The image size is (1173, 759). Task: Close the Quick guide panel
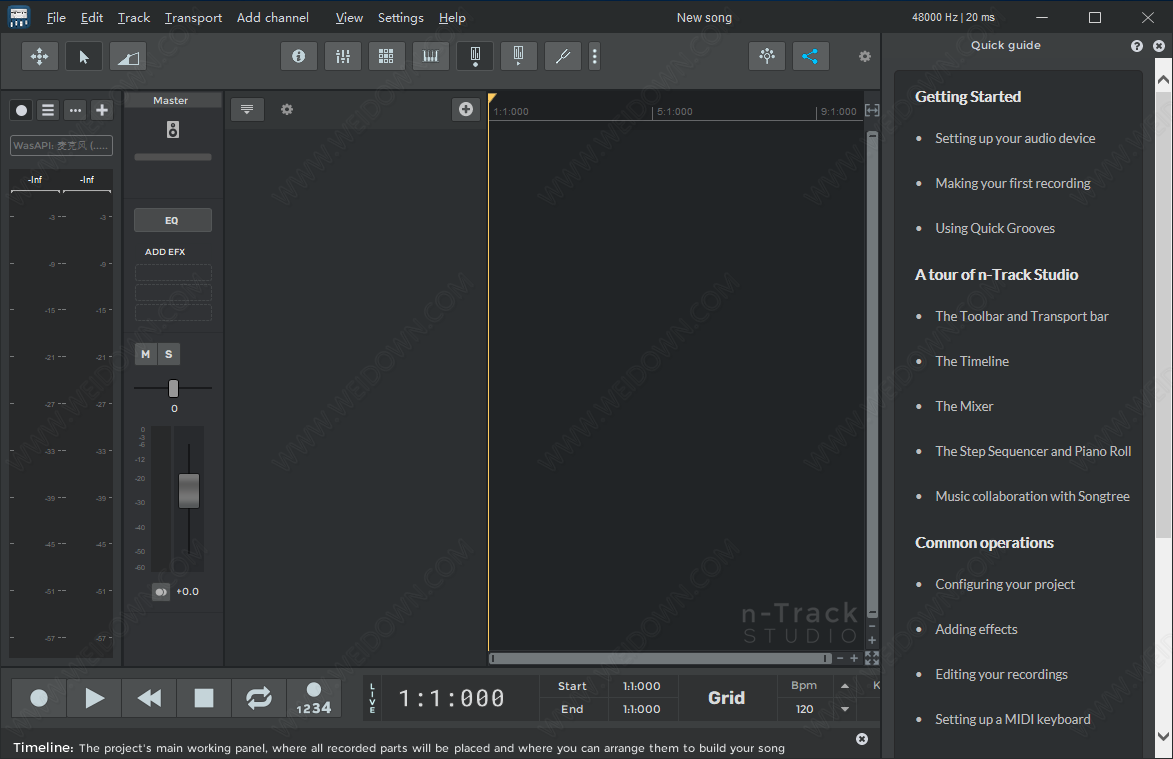(1159, 46)
